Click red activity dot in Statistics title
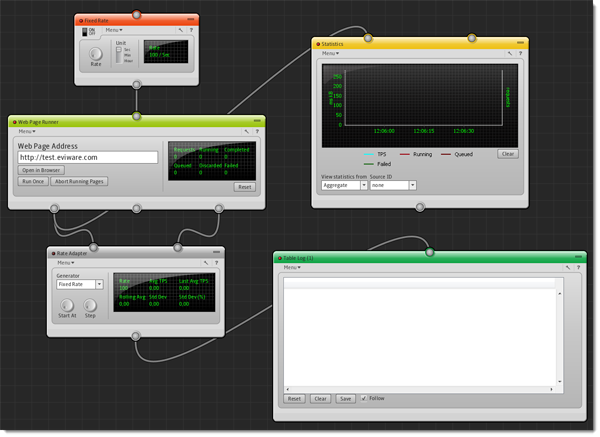Image resolution: width=600 pixels, height=437 pixels. click(318, 44)
